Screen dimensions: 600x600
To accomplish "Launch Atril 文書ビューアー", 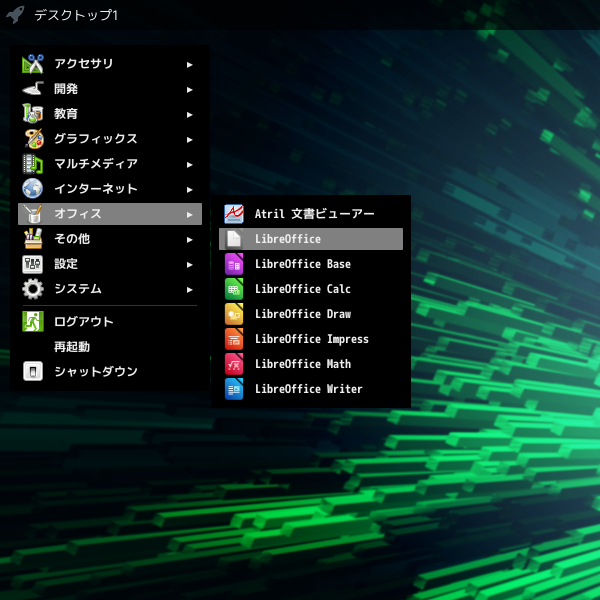I will click(x=311, y=214).
